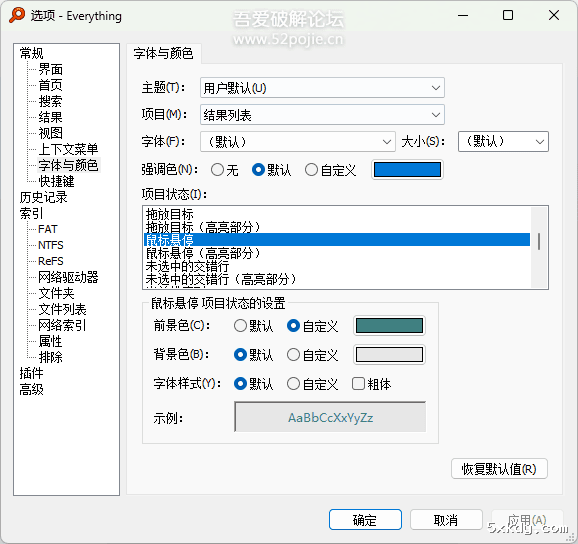Click 恢复默认值 restore defaults button

click(x=499, y=469)
